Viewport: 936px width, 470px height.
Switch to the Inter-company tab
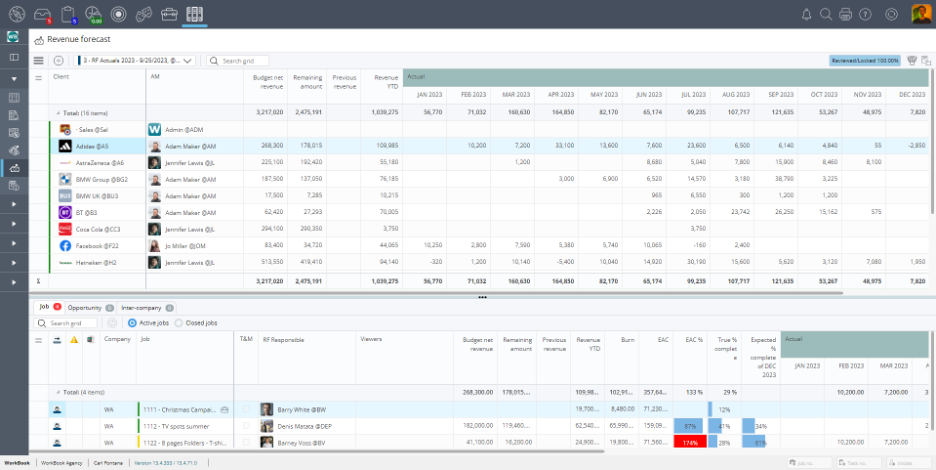pyautogui.click(x=141, y=308)
